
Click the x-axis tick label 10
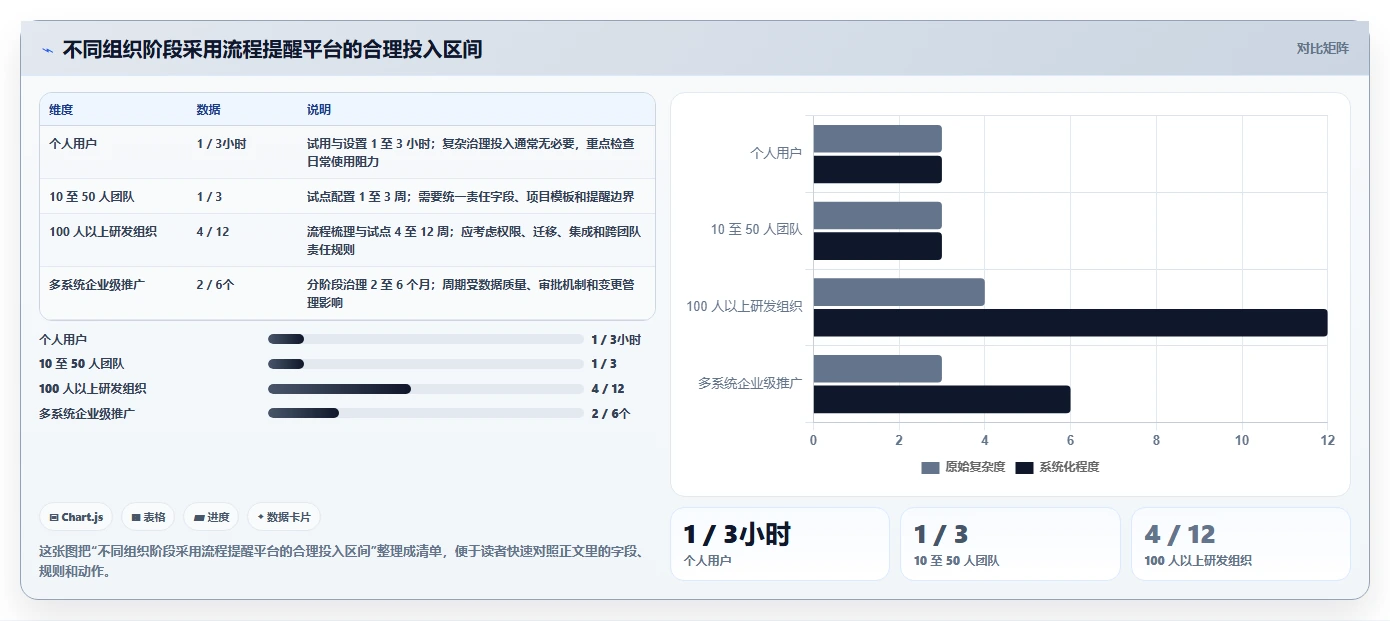click(1242, 440)
